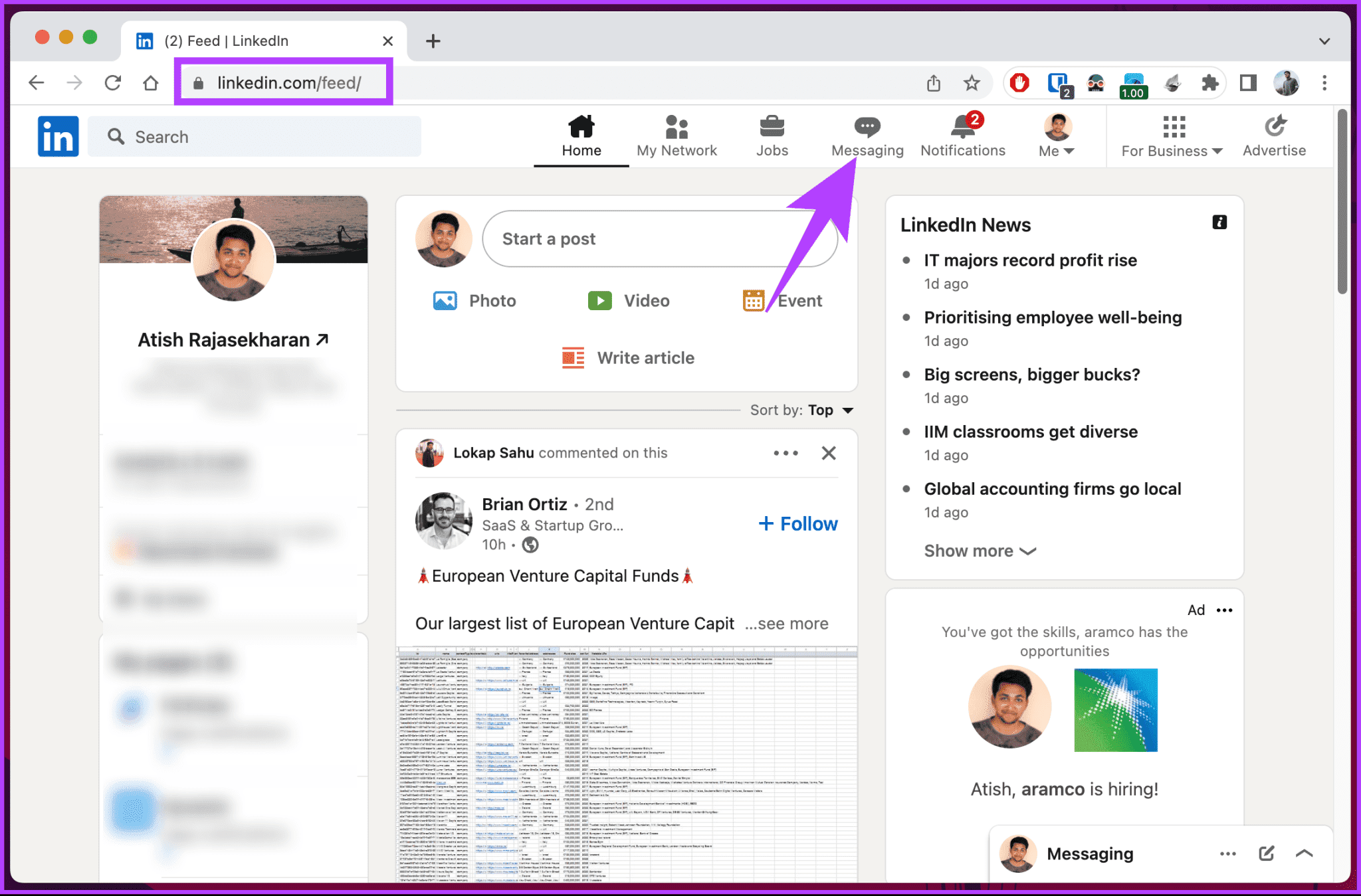Click LinkedIn News info icon
1361x896 pixels.
coord(1219,223)
